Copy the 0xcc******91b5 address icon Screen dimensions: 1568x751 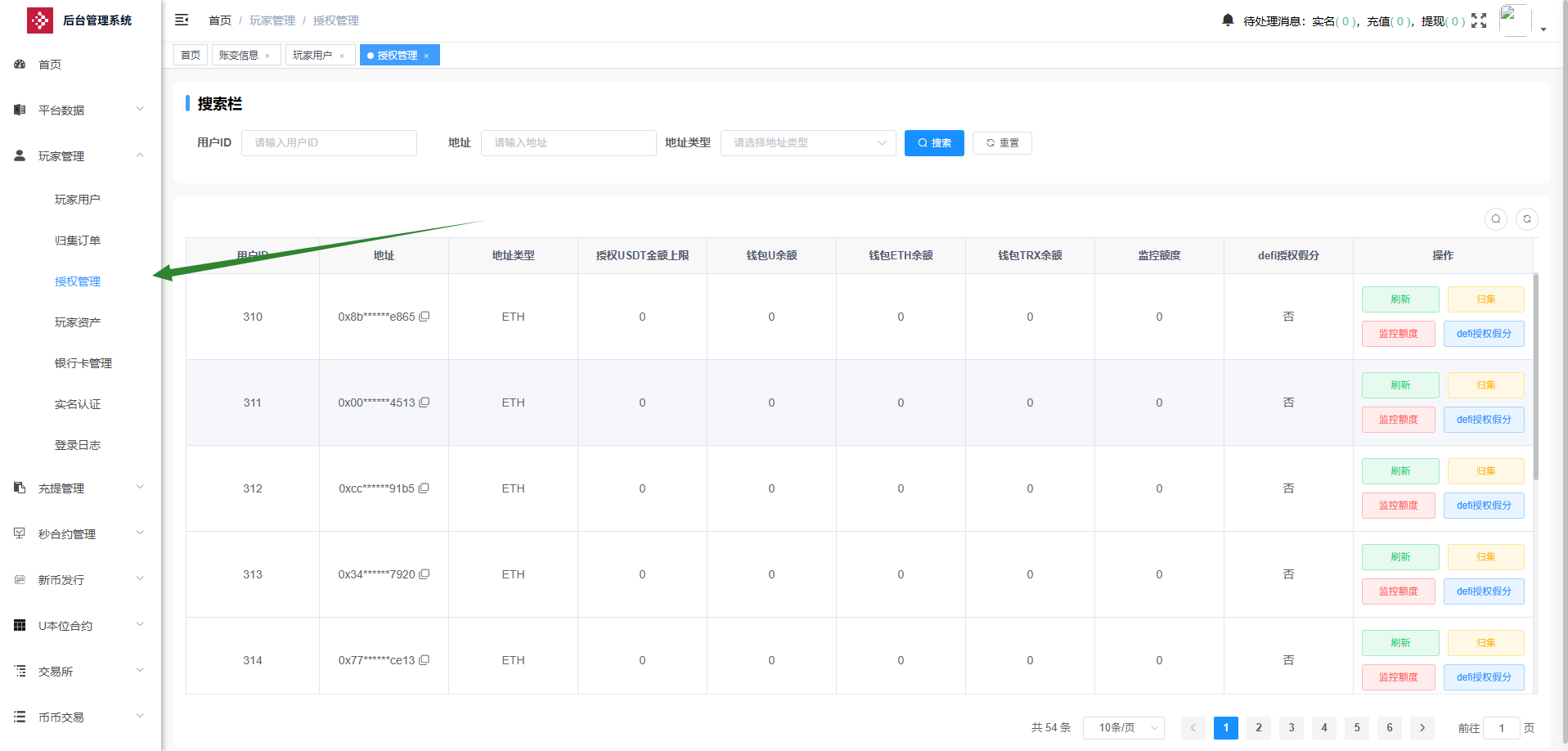pos(424,488)
